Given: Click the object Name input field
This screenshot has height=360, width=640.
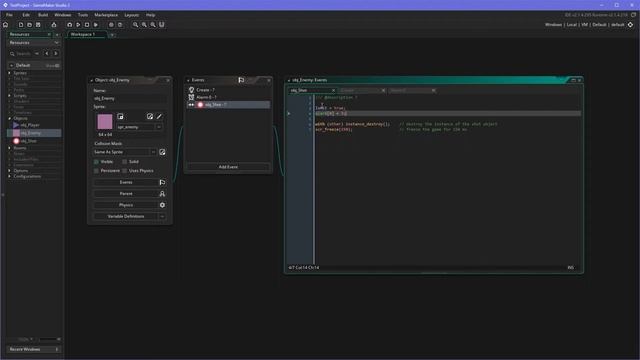Looking at the screenshot, I should (x=130, y=98).
